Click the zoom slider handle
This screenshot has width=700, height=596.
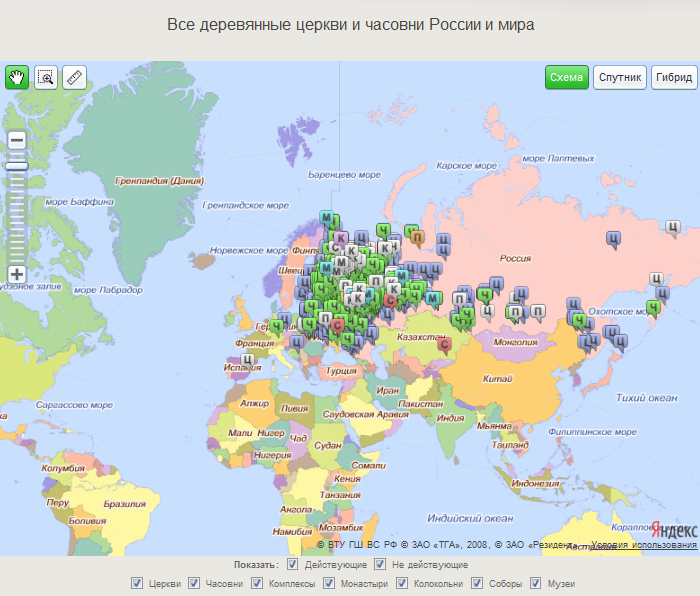pos(17,166)
